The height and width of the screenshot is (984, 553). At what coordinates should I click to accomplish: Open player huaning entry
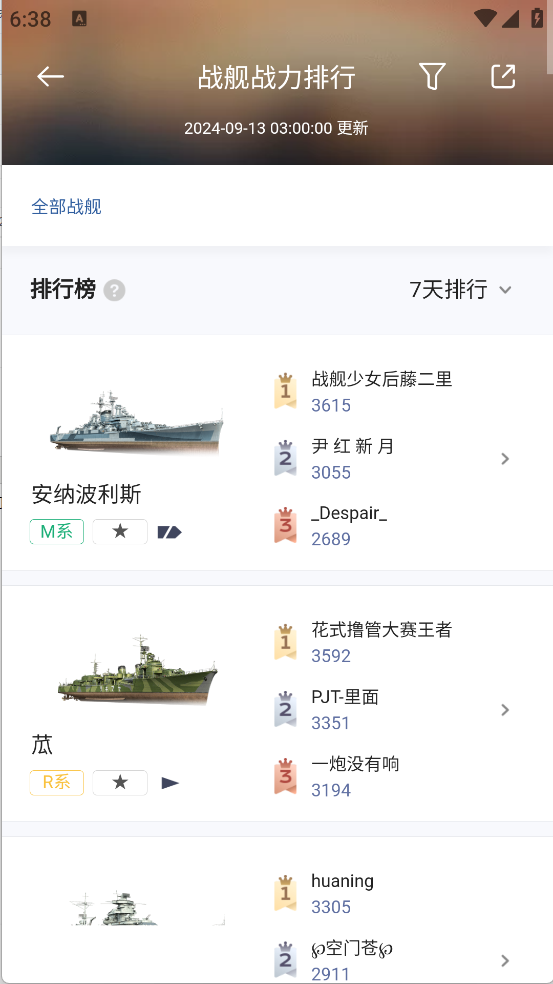342,894
